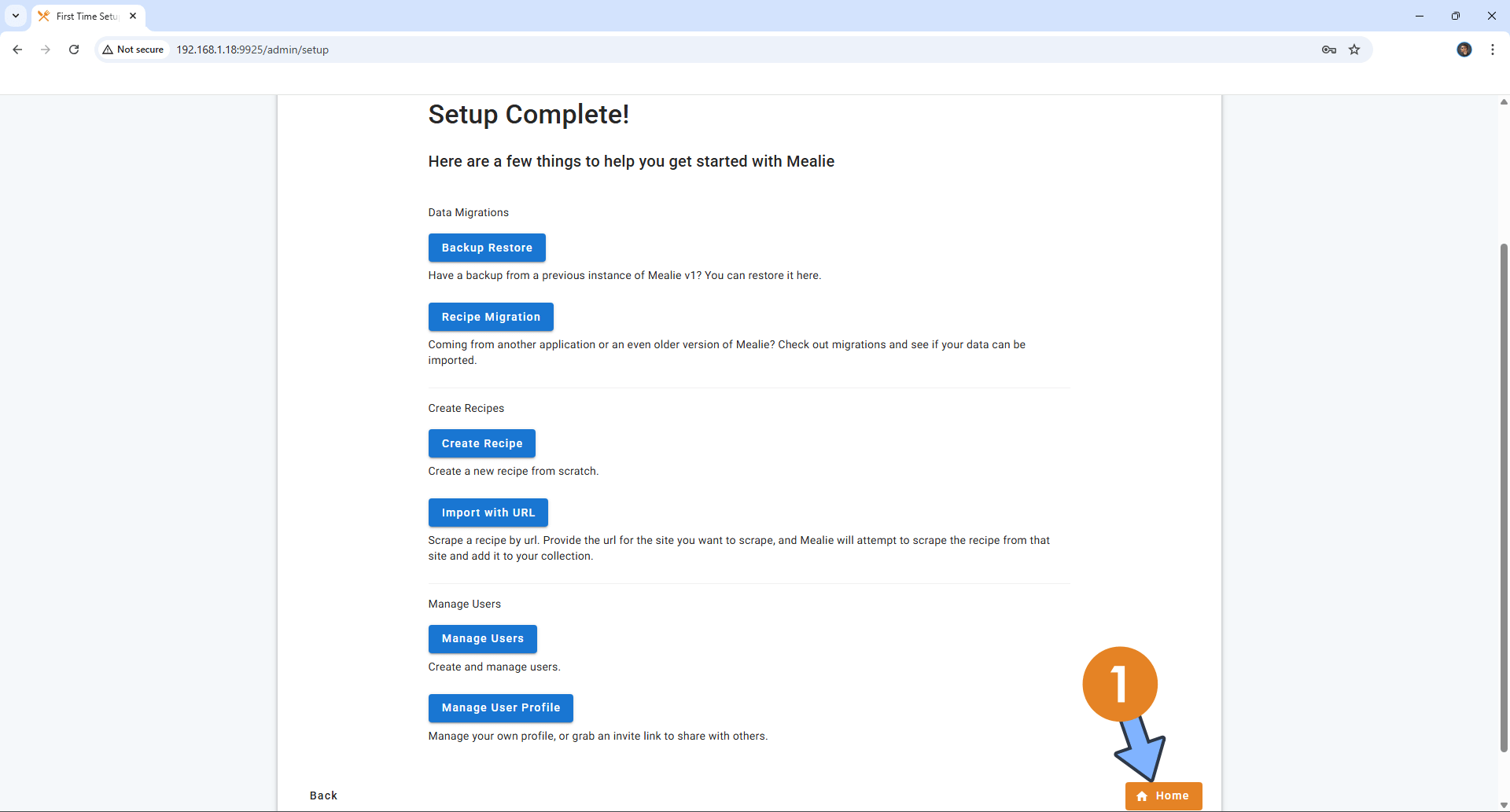Click the browser forward arrow icon
The width and height of the screenshot is (1510, 812).
pyautogui.click(x=46, y=50)
